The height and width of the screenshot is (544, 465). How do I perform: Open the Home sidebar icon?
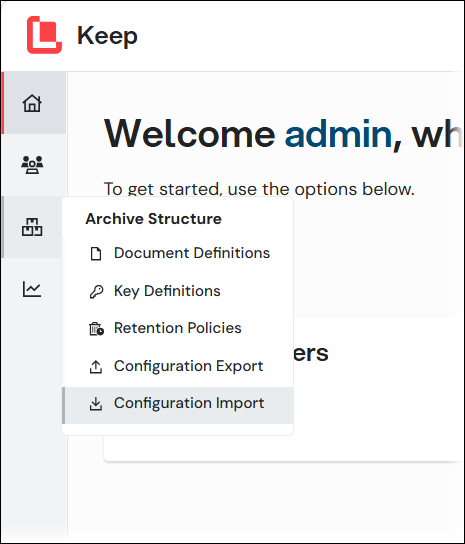(32, 103)
